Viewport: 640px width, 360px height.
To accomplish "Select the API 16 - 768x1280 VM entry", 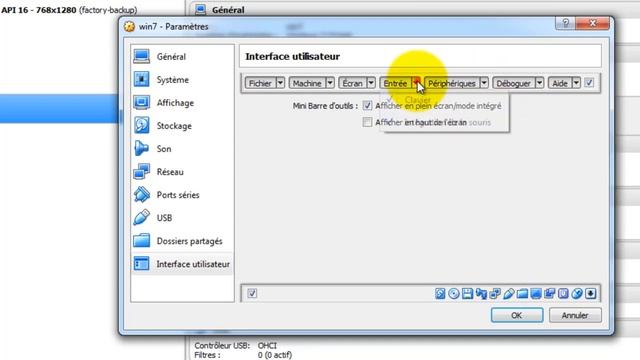I will click(x=69, y=10).
